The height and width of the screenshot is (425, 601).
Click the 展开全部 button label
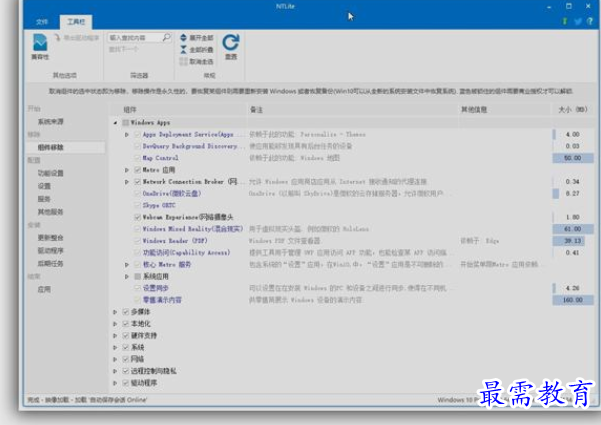click(201, 38)
